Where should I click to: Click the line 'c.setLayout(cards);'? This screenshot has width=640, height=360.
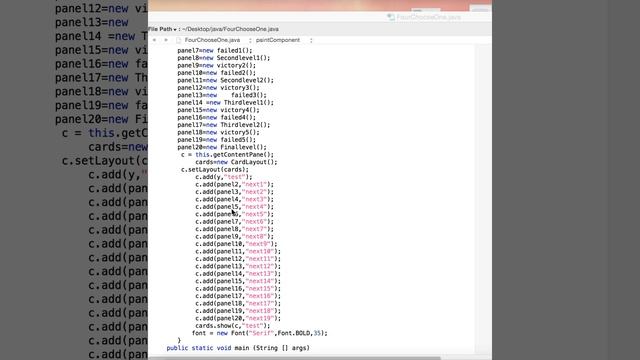(x=214, y=169)
